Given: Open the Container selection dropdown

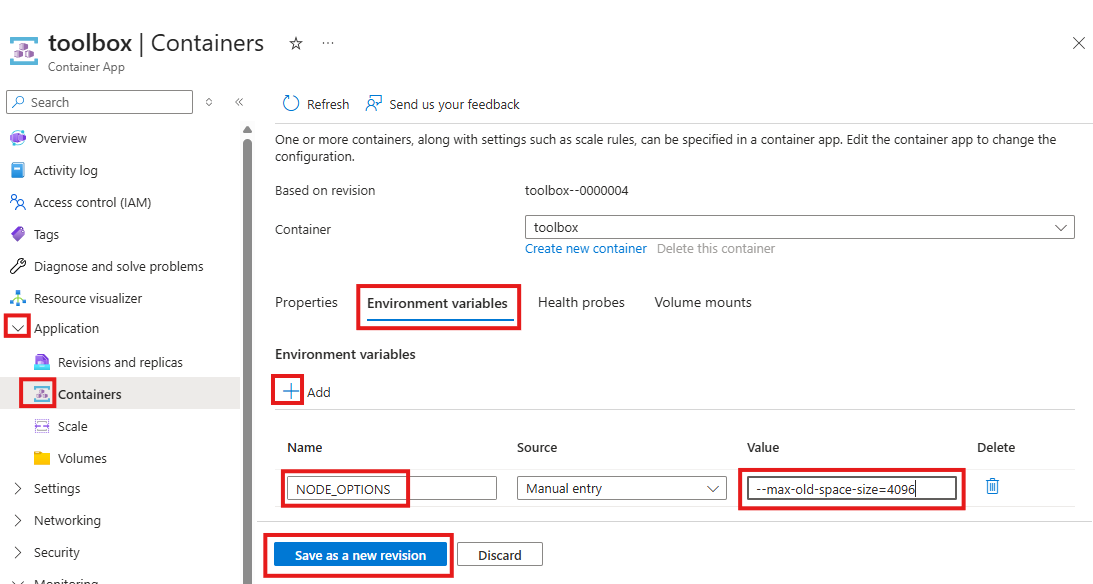Looking at the screenshot, I should [799, 228].
